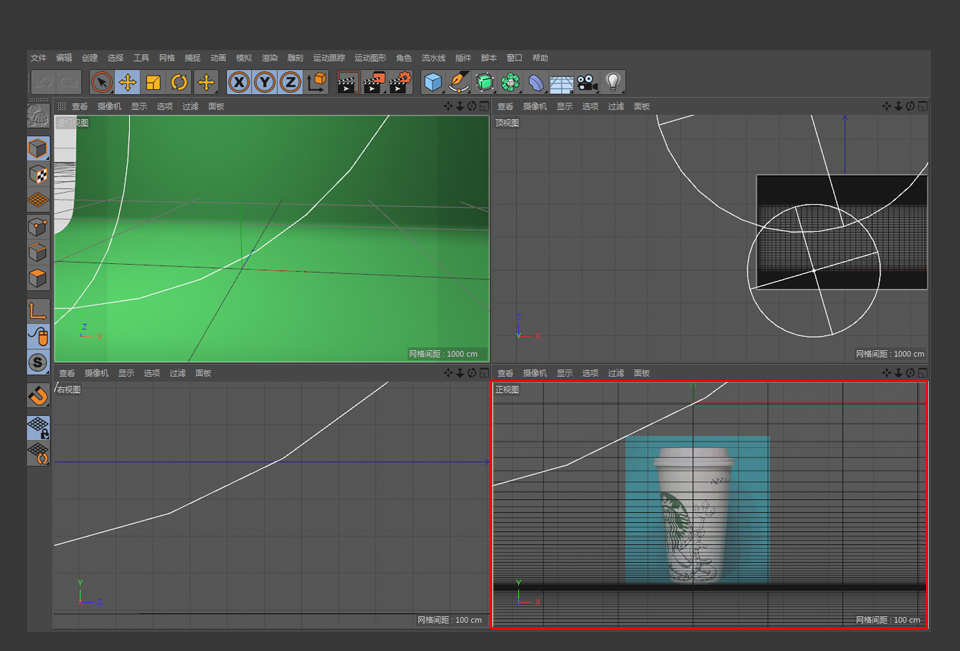Open 查看 menu in perspective viewport

[80, 106]
